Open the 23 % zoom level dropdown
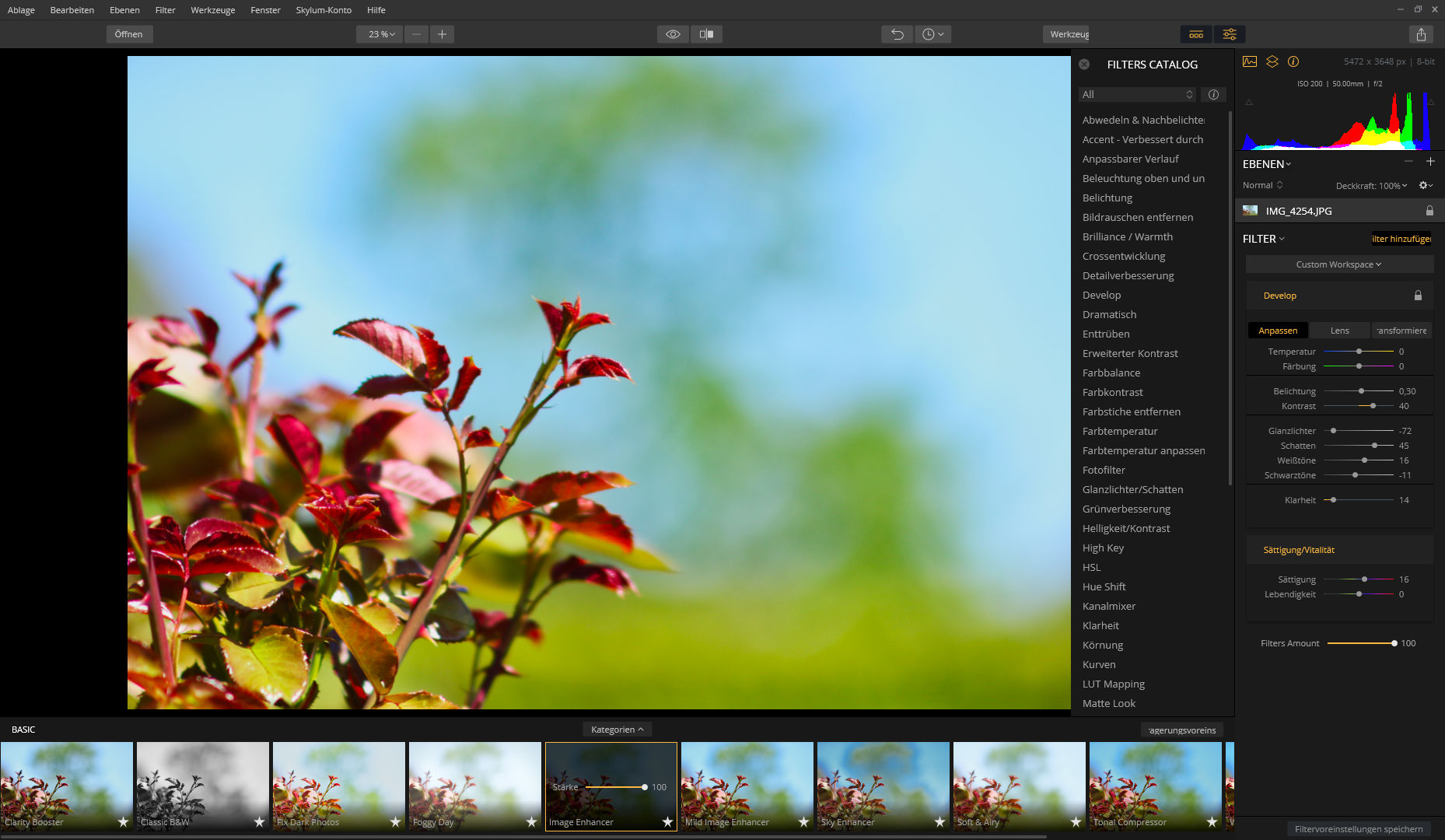 pyautogui.click(x=380, y=34)
